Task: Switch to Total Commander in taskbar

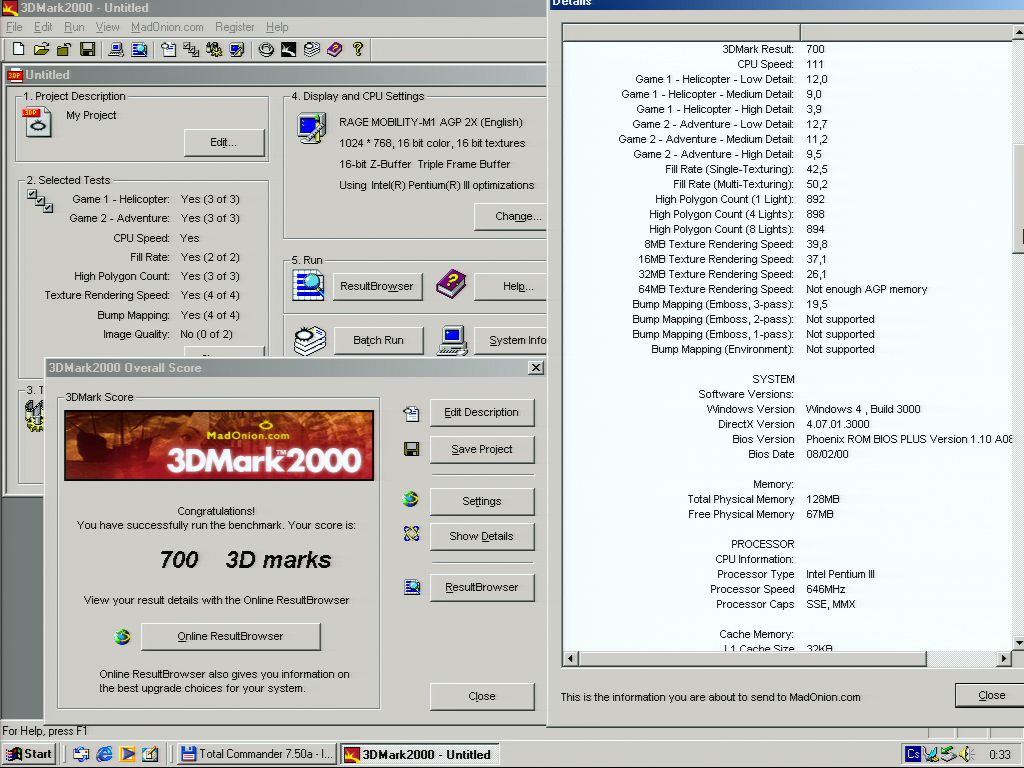Action: pos(257,754)
